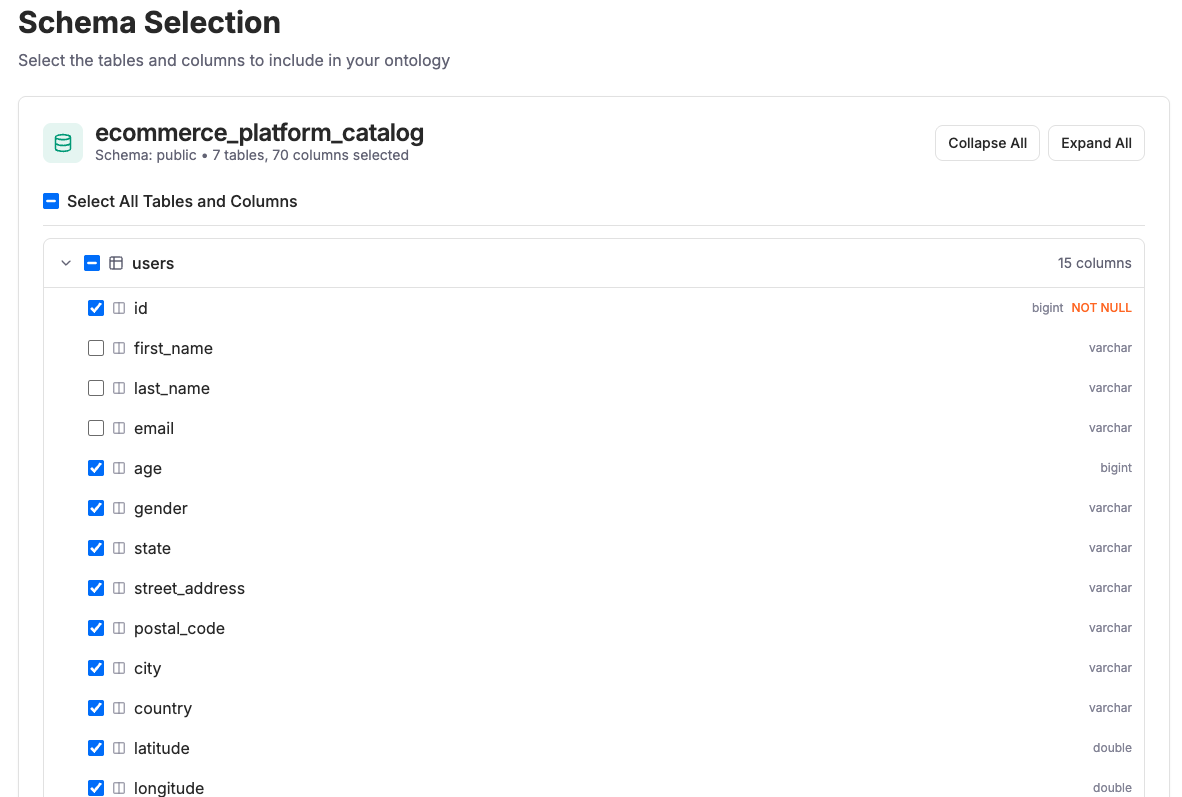This screenshot has height=797, width=1182.
Task: Click the Collapse All button
Action: pyautogui.click(x=987, y=143)
